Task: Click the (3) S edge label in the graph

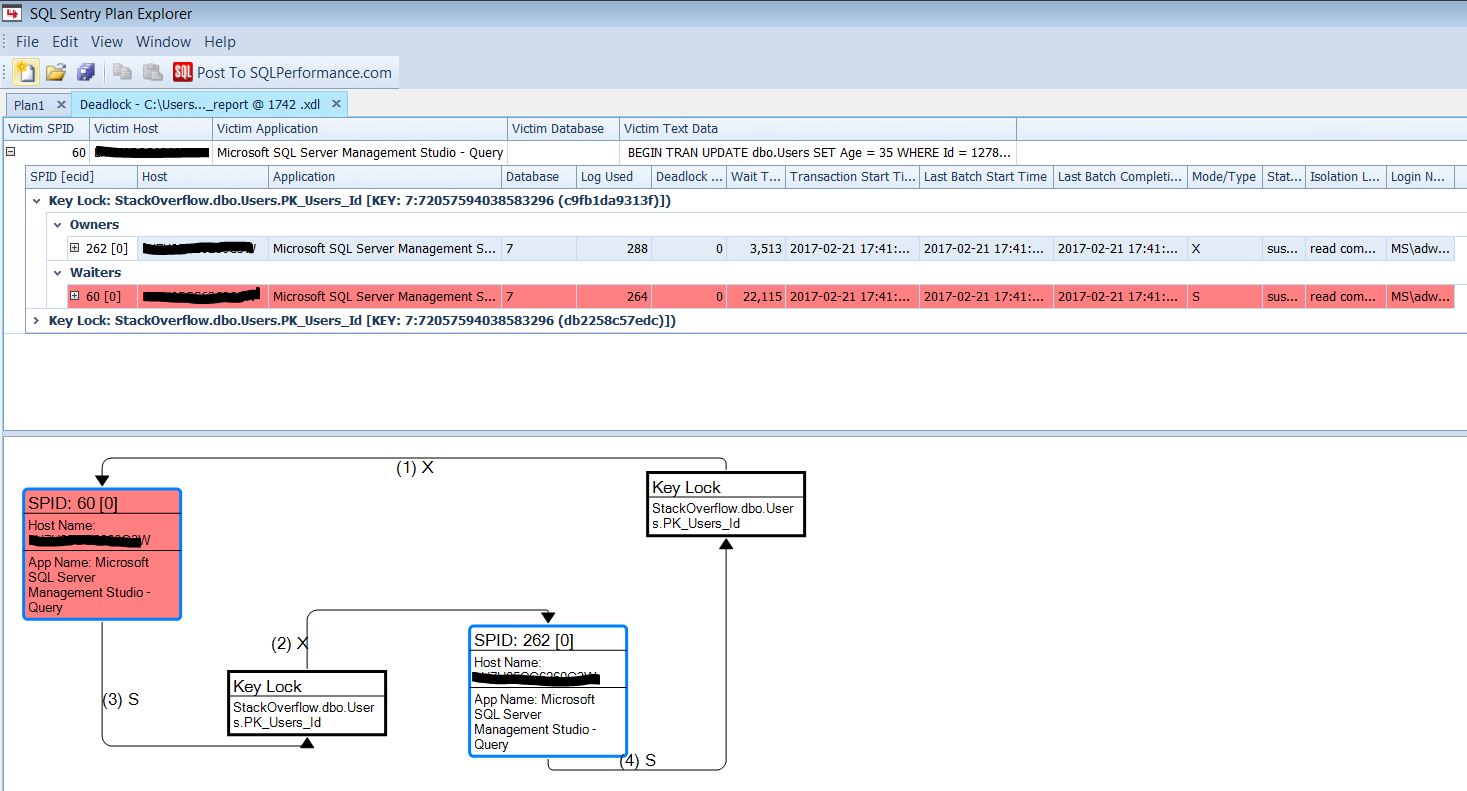Action: [121, 699]
